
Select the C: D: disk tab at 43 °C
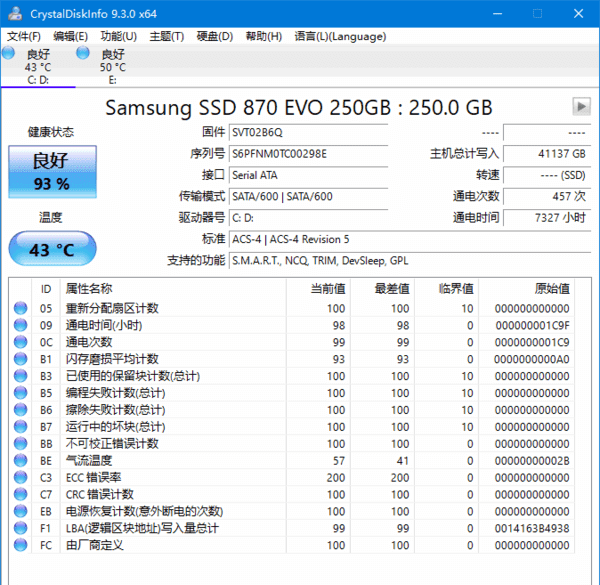(x=38, y=66)
